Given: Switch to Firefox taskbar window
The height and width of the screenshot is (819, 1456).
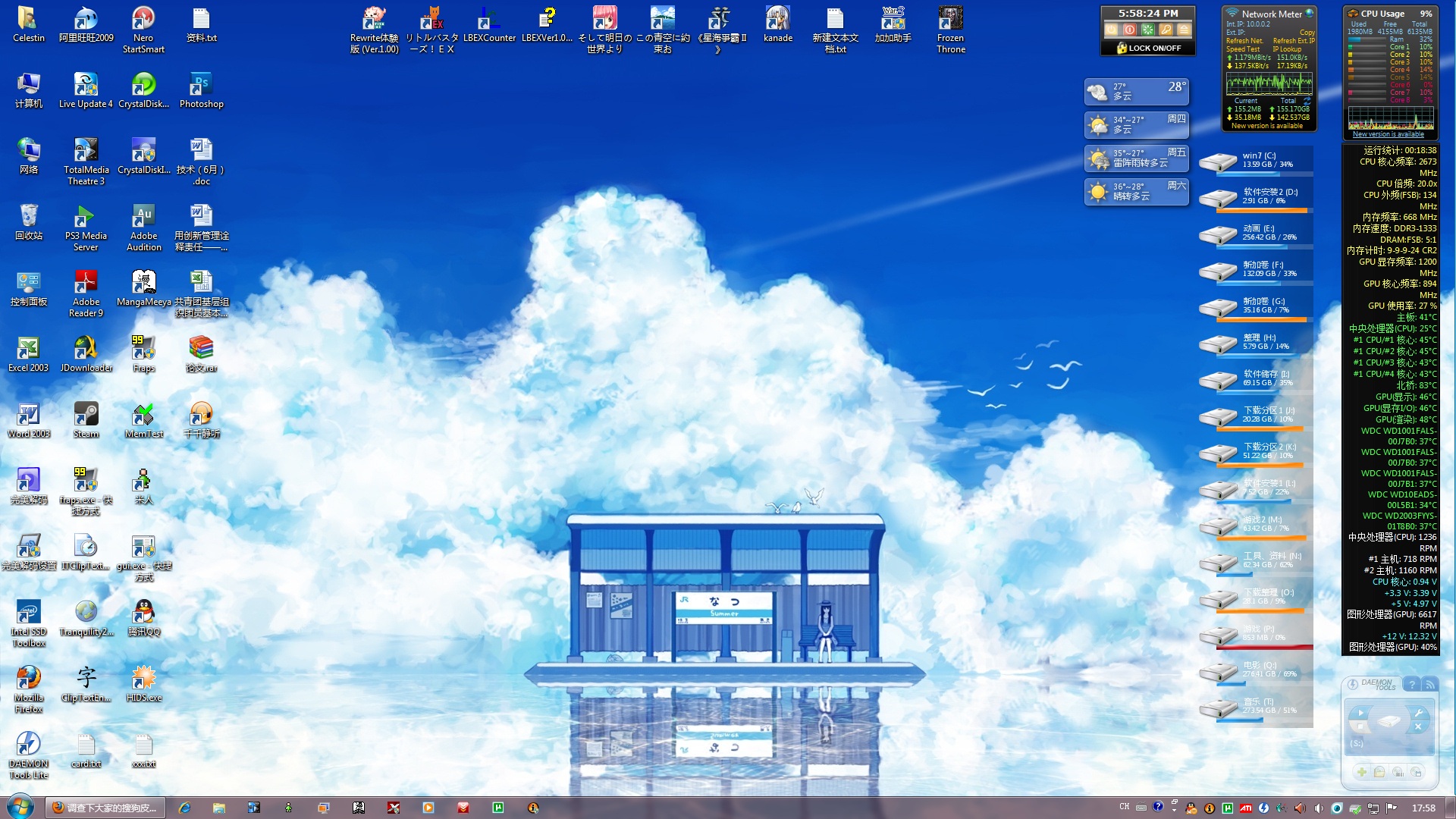Looking at the screenshot, I should pyautogui.click(x=105, y=808).
